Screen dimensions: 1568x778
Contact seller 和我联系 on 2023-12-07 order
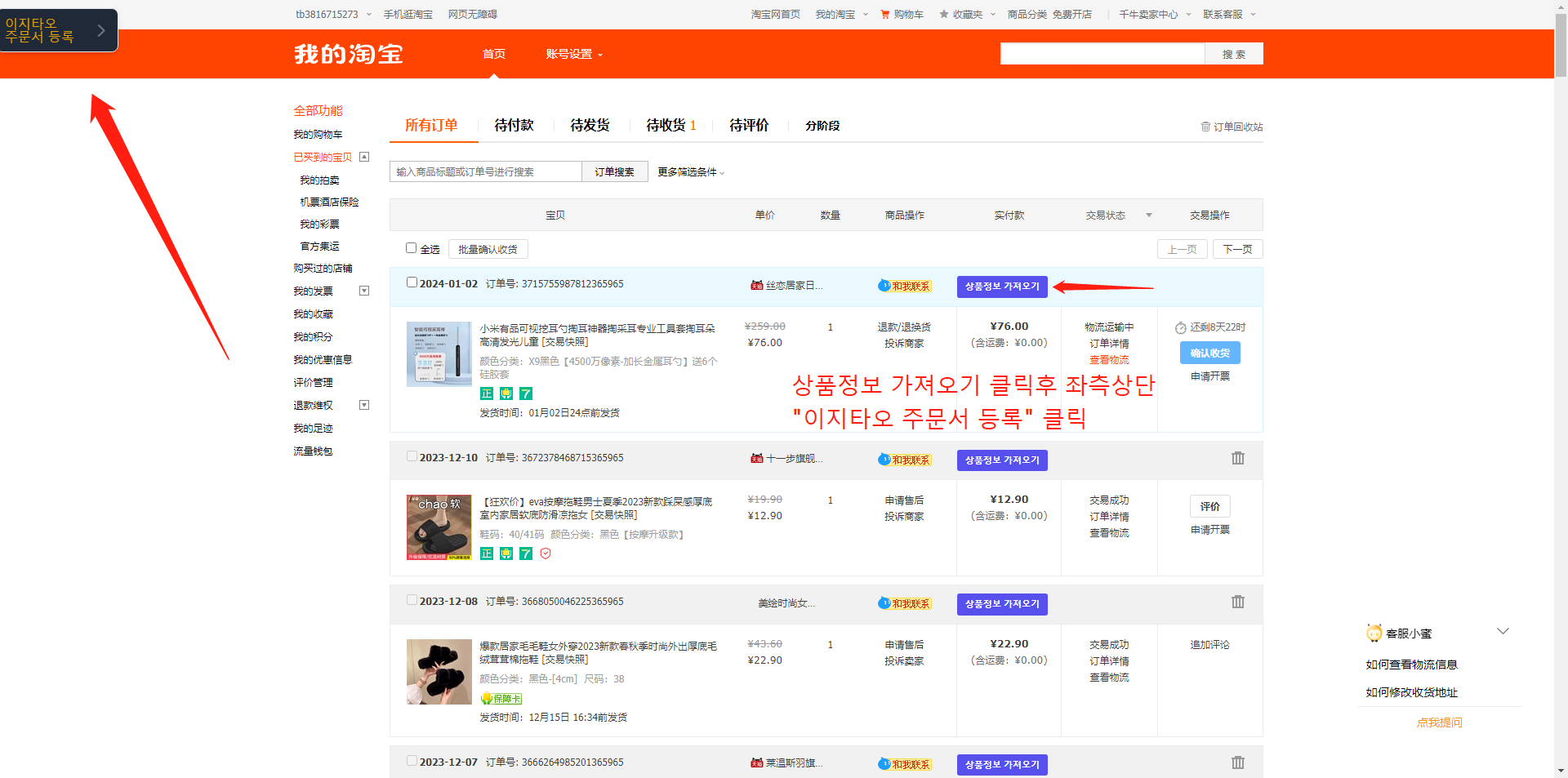pyautogui.click(x=905, y=764)
